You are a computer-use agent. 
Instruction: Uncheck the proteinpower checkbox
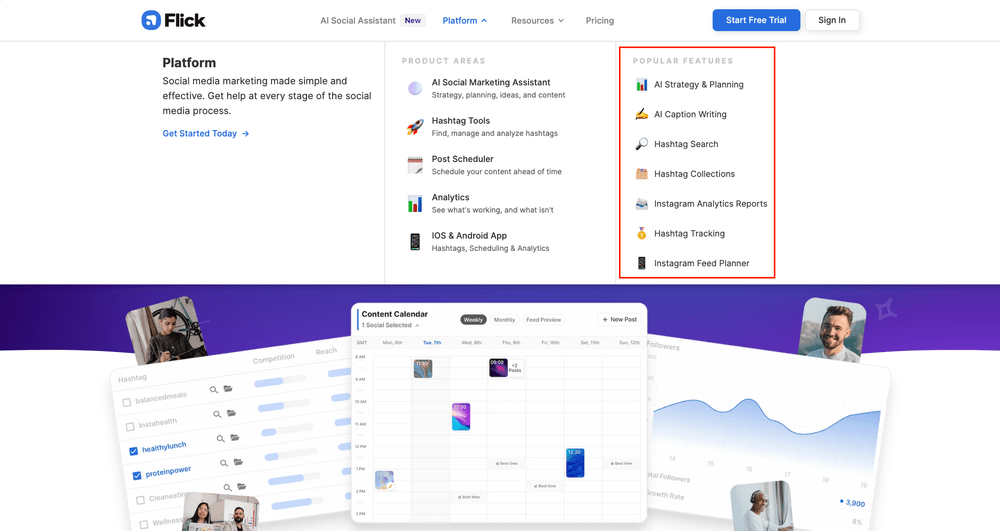pos(136,476)
